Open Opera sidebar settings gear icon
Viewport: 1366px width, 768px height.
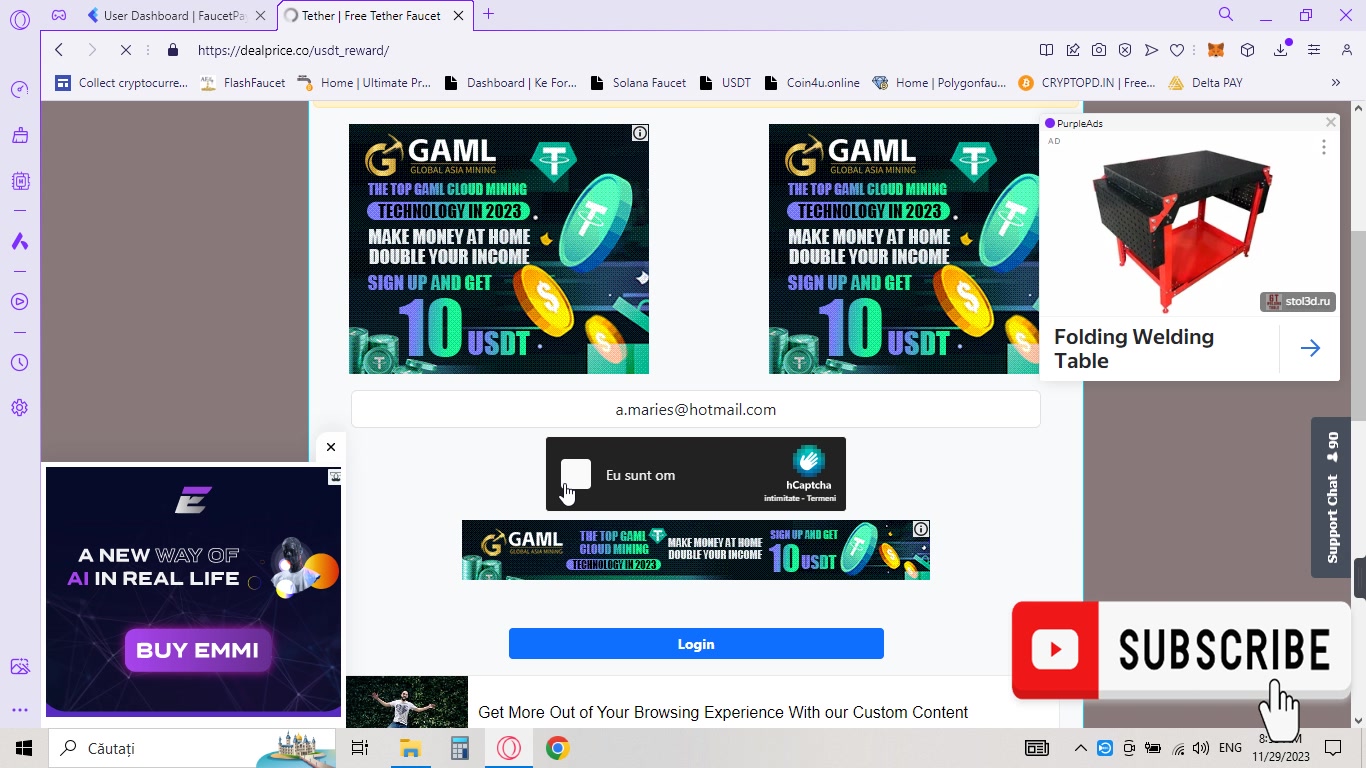pyautogui.click(x=19, y=408)
